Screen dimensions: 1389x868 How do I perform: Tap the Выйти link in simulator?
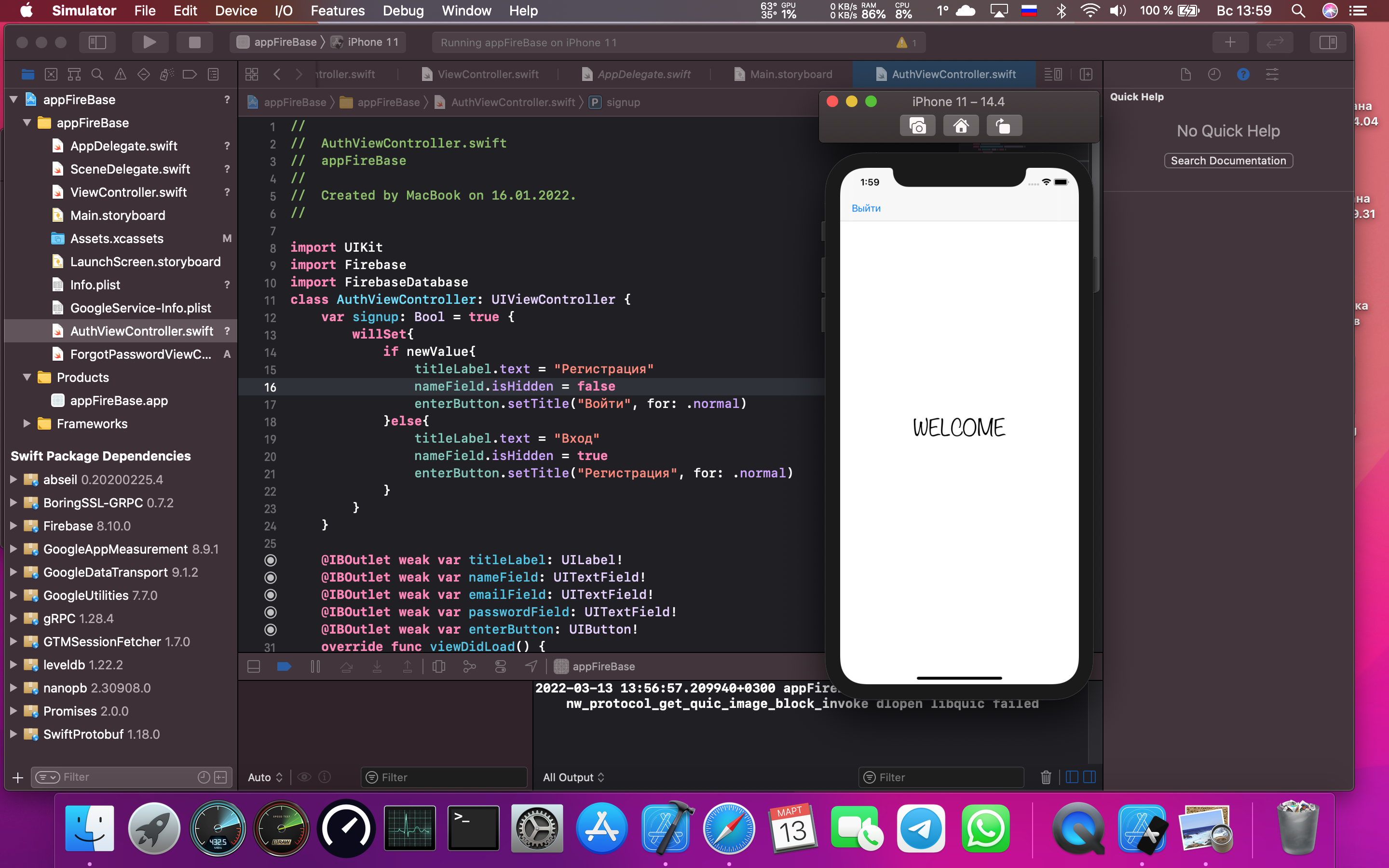(x=866, y=208)
